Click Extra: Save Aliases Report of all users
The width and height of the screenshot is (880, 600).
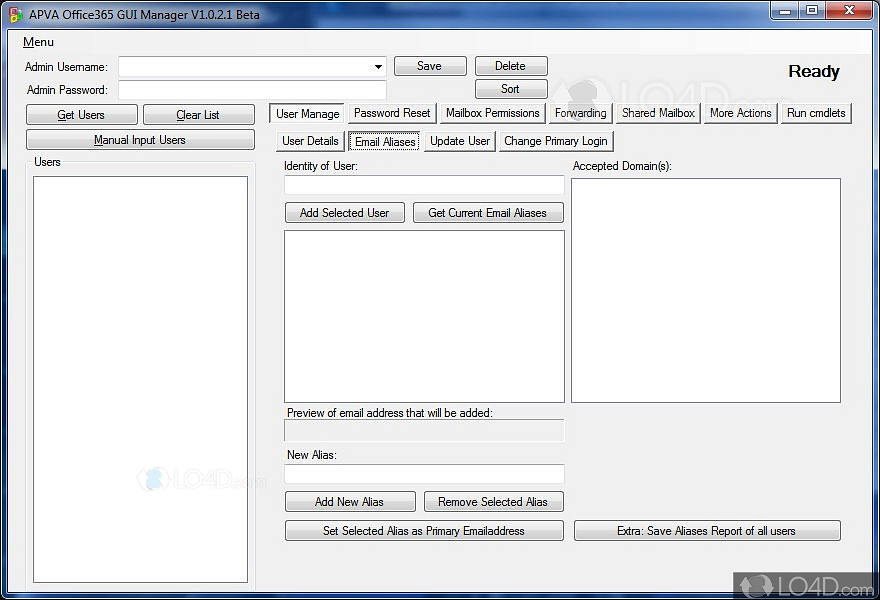pyautogui.click(x=706, y=531)
